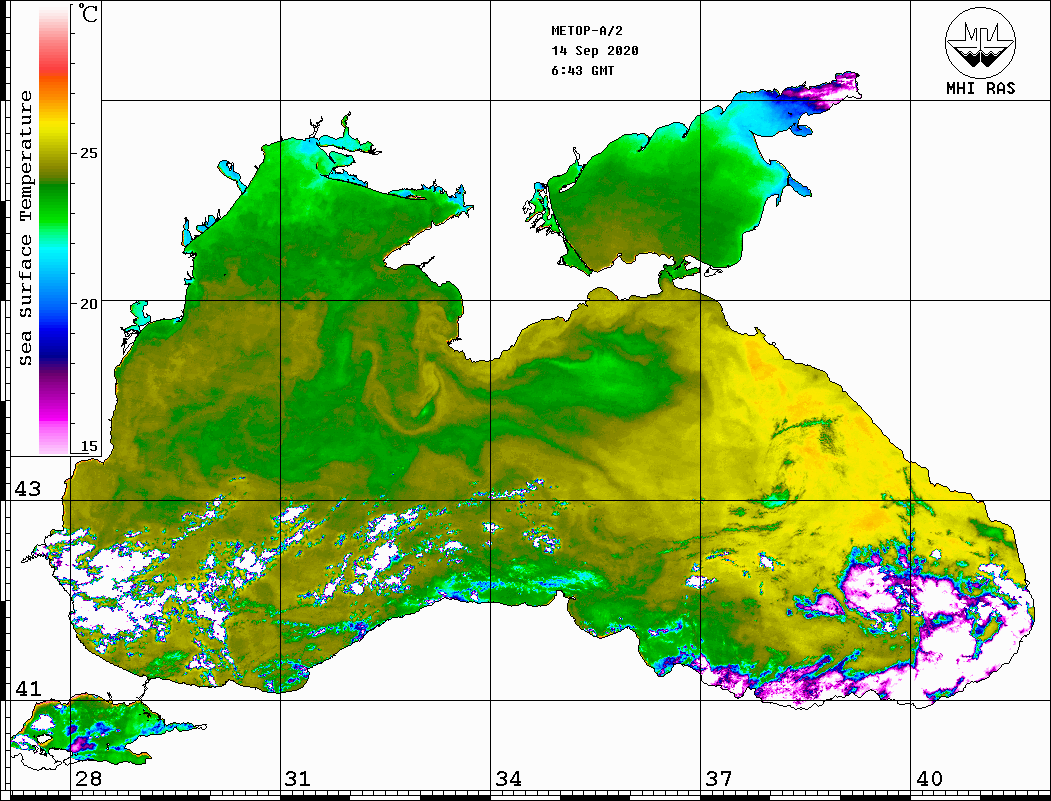Click the 25 value on temperature scale

tap(88, 153)
